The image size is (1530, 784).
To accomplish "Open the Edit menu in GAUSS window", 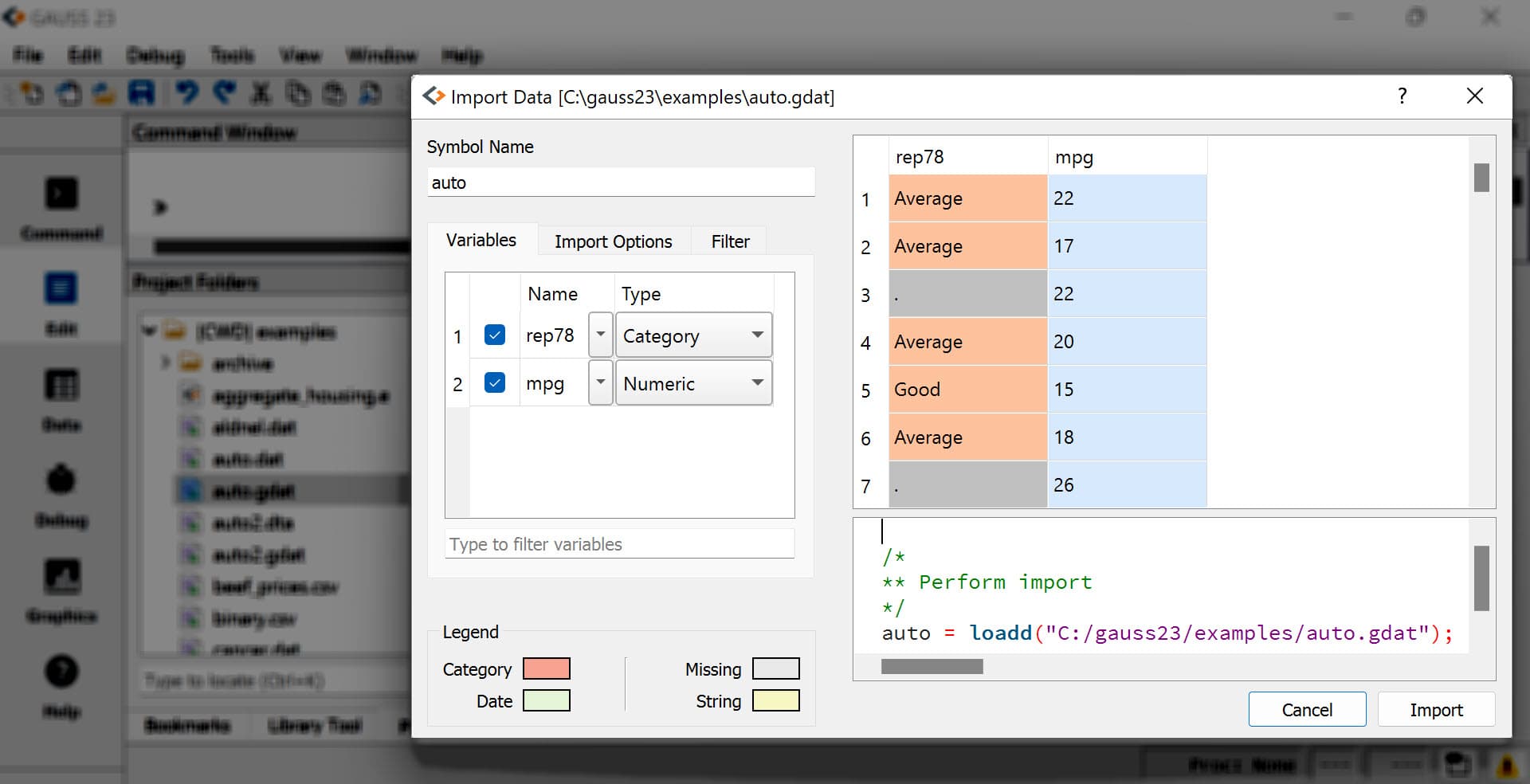I will [x=84, y=55].
